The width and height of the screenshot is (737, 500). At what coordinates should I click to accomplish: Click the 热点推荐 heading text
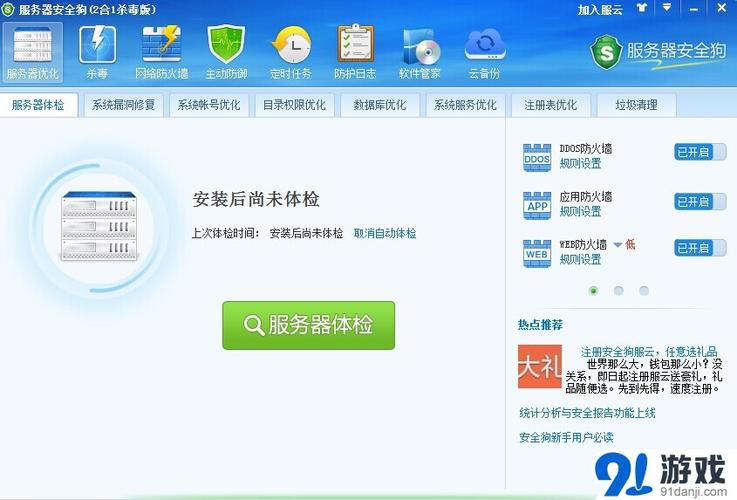[540, 325]
